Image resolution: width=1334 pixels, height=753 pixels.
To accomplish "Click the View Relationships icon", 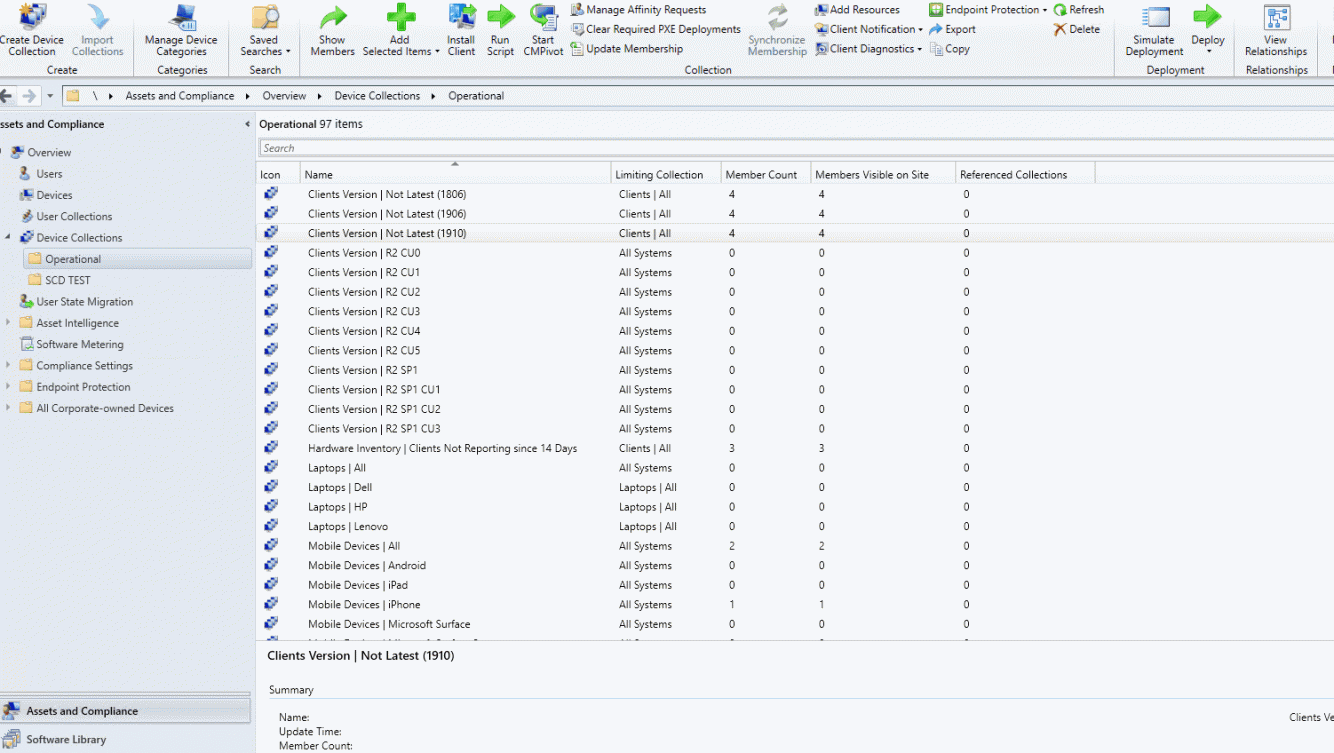I will coord(1275,30).
